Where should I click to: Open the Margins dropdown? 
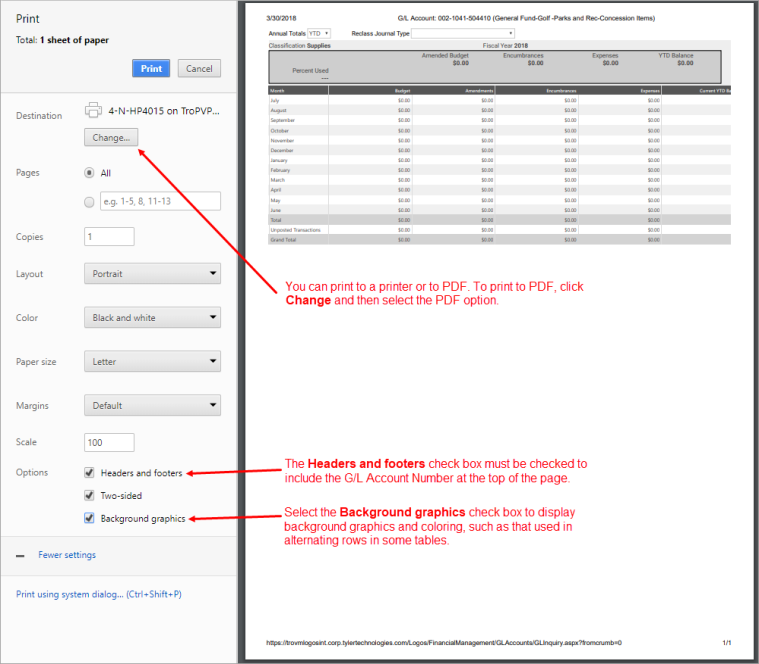point(152,406)
